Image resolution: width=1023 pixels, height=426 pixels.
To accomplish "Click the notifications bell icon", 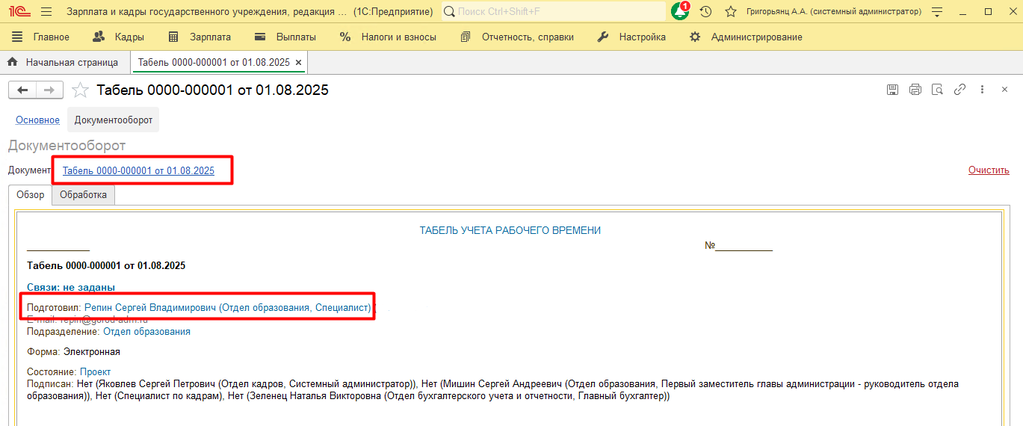I will [681, 11].
